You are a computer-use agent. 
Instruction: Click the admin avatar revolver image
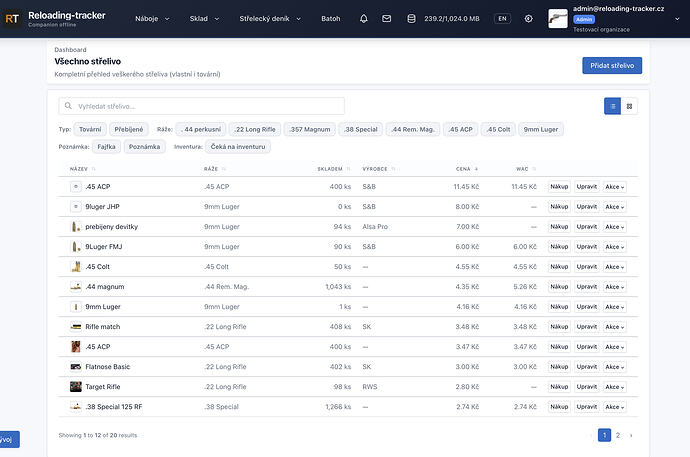pyautogui.click(x=558, y=18)
